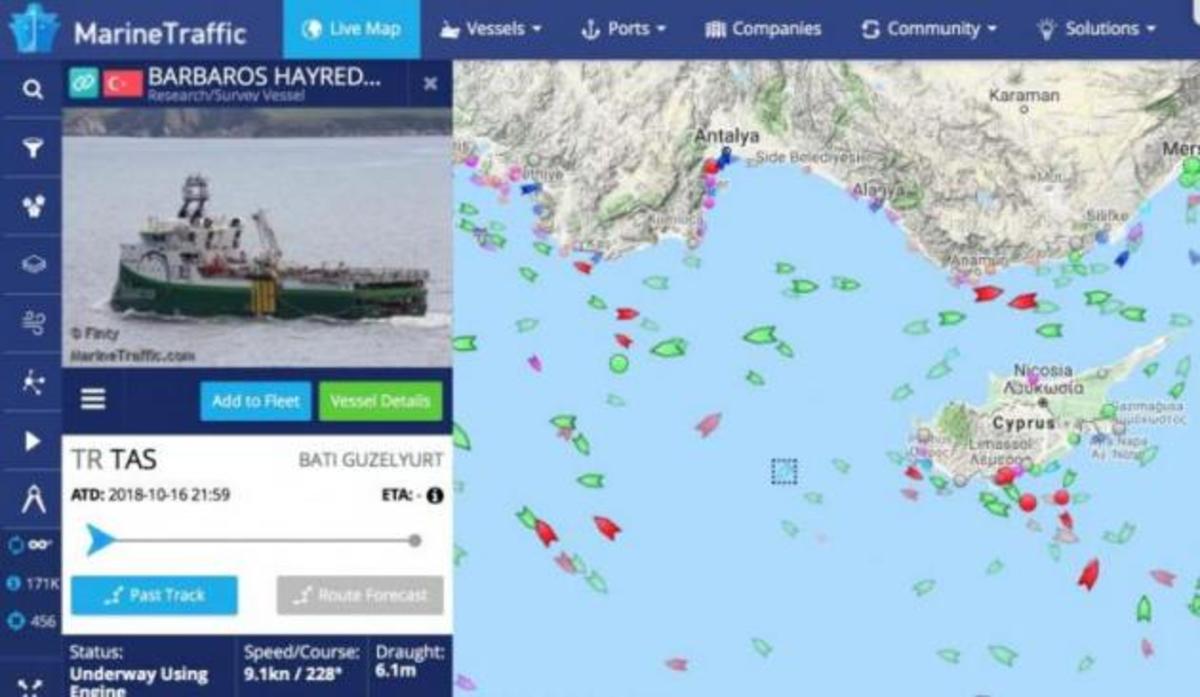
Task: Open the Companies menu item
Action: (763, 29)
